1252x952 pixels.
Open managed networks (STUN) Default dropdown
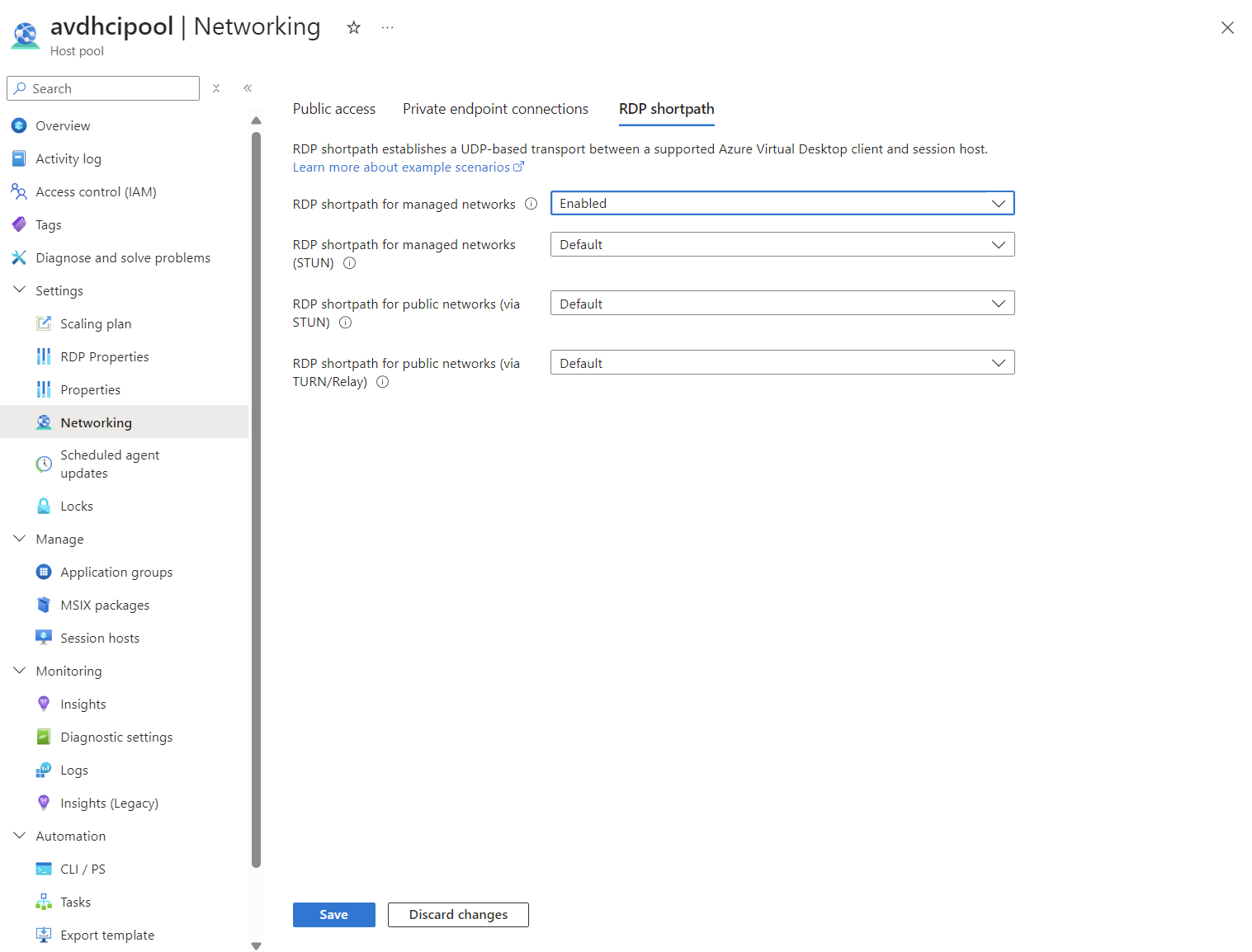782,244
